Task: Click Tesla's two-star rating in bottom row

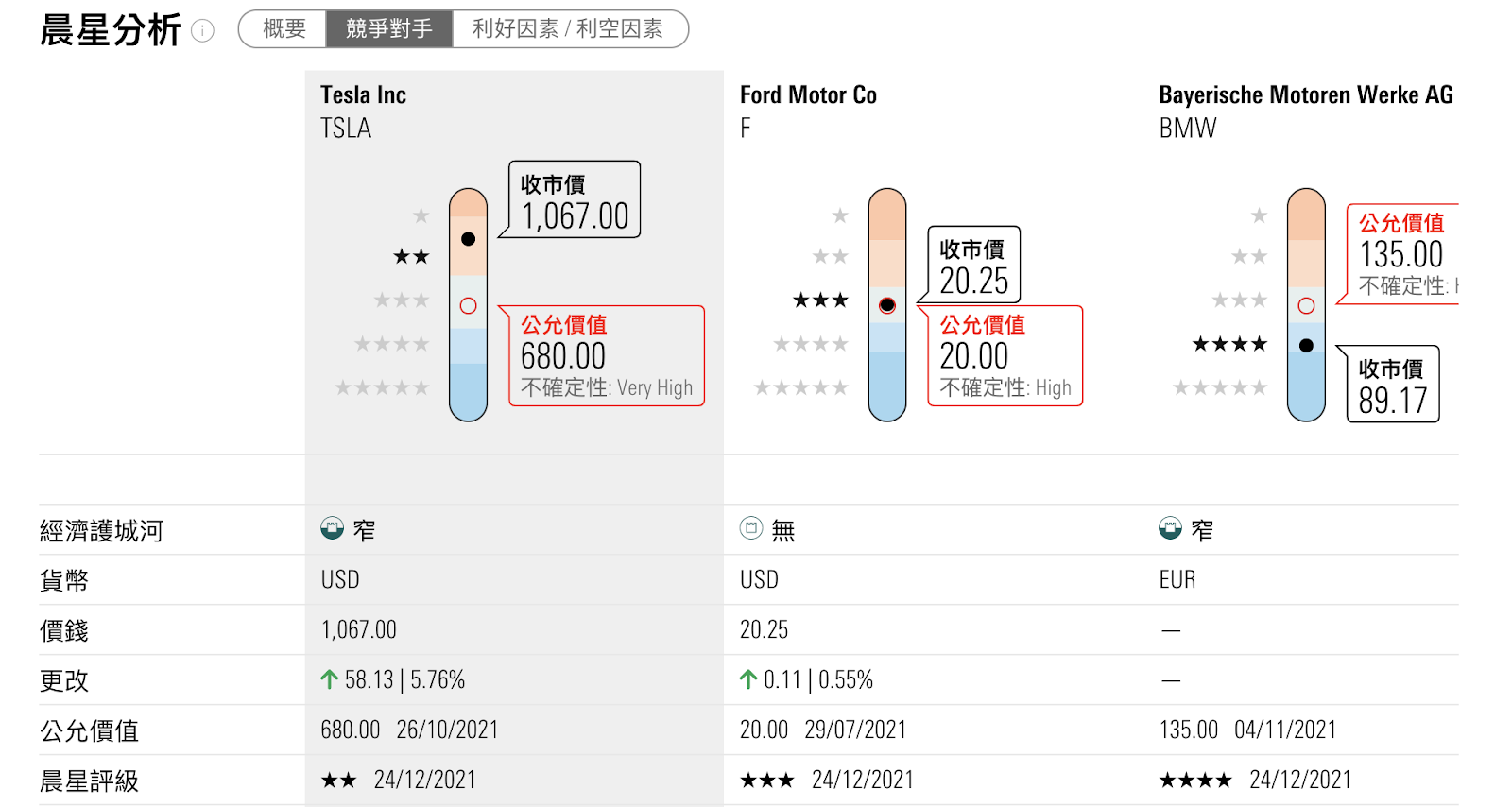Action: point(338,781)
